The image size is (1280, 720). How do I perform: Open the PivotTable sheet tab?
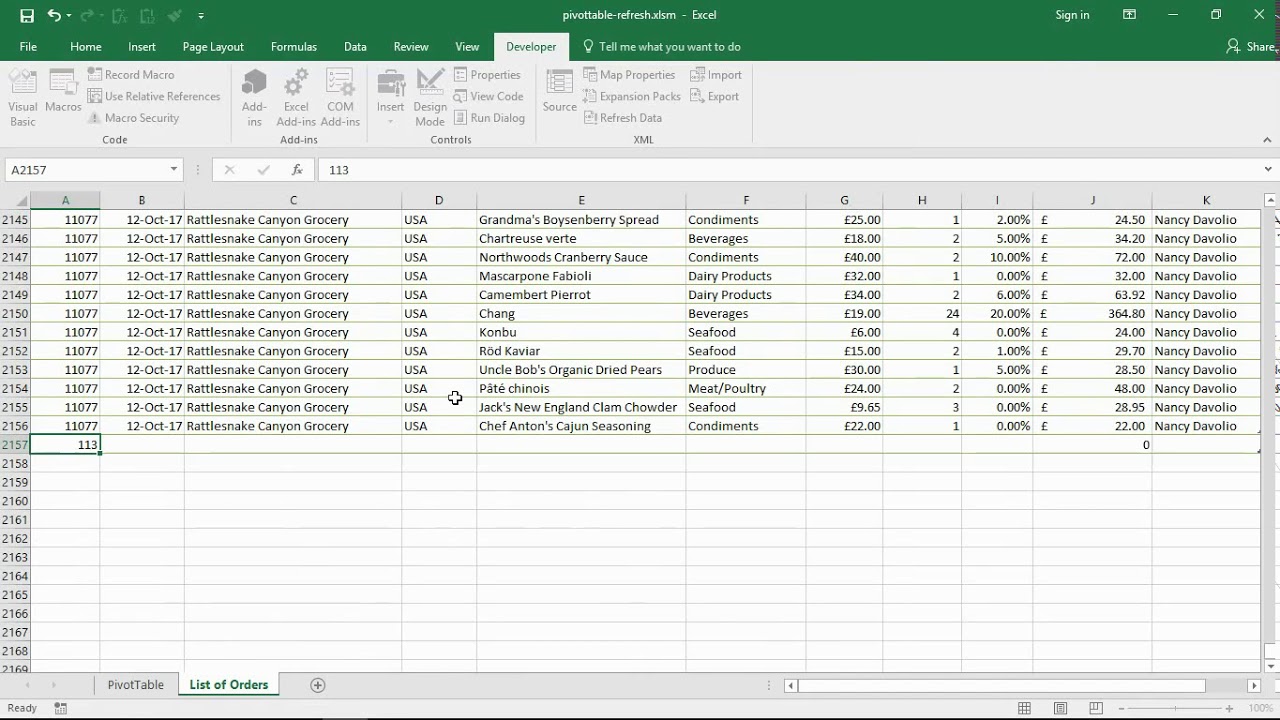(134, 684)
